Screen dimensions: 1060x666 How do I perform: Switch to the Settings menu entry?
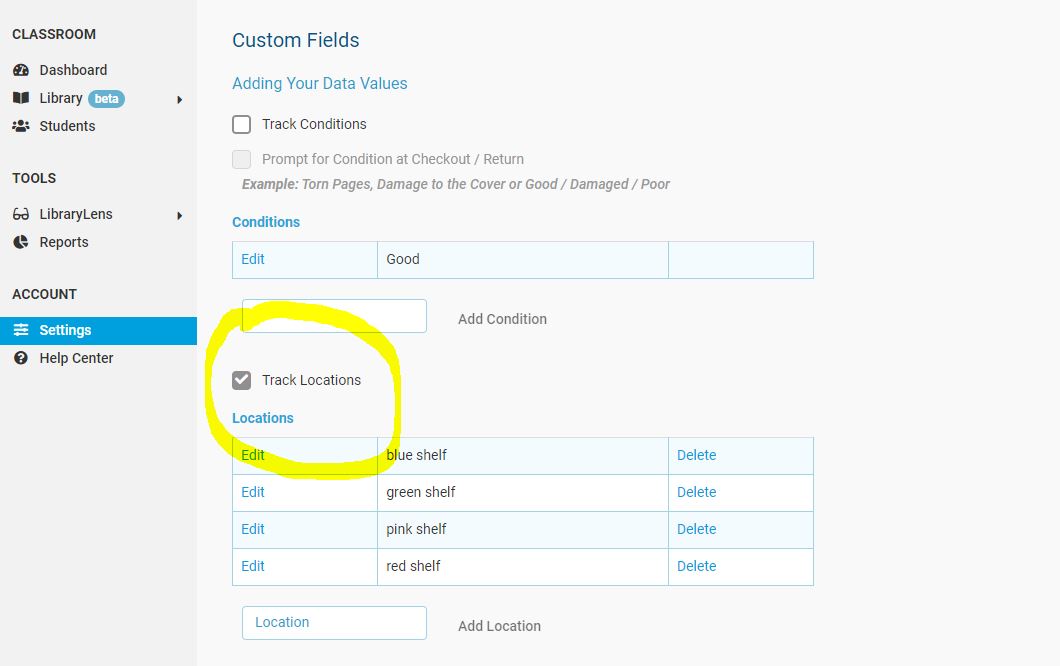coord(63,329)
